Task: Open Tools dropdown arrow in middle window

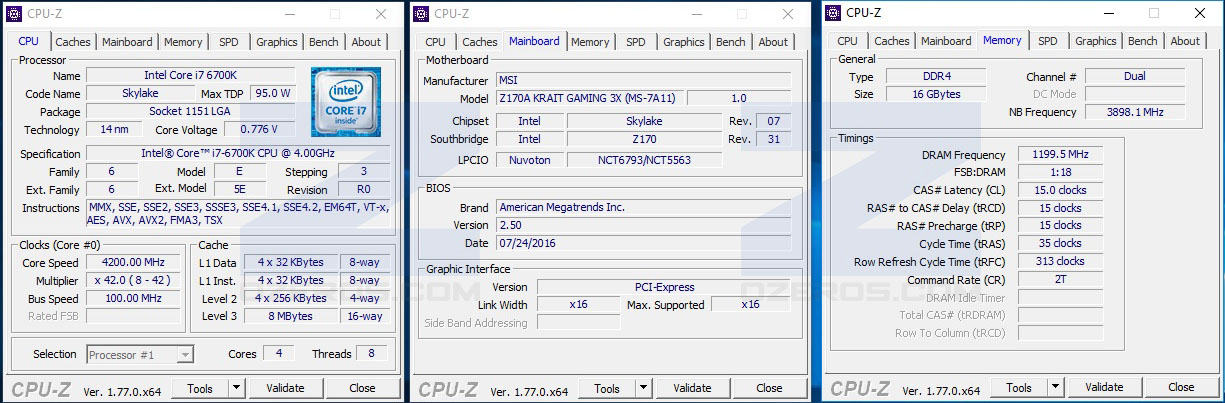Action: click(643, 388)
